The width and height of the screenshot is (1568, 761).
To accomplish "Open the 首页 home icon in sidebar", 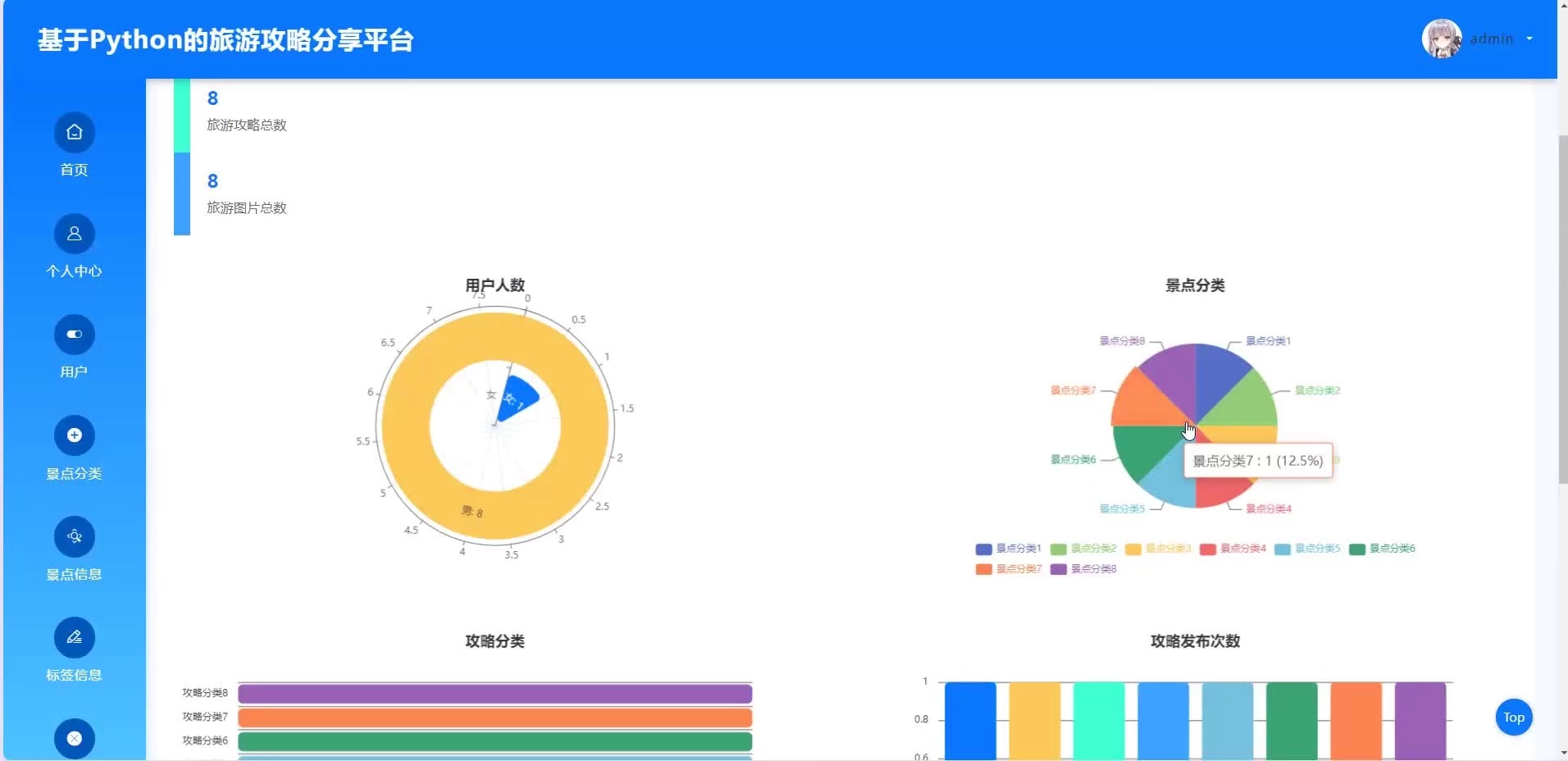I will tap(74, 132).
